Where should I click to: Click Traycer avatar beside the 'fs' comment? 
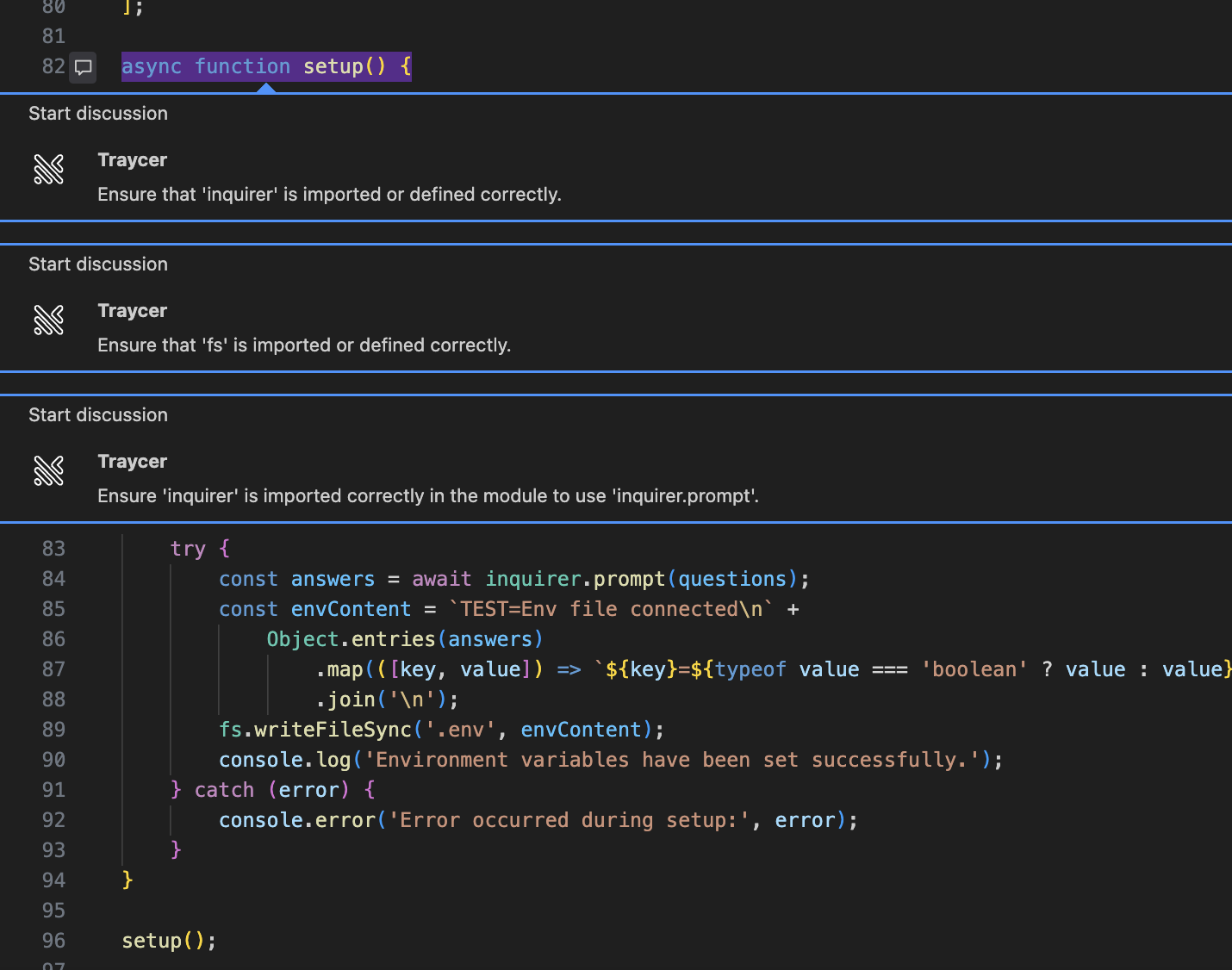[x=49, y=320]
